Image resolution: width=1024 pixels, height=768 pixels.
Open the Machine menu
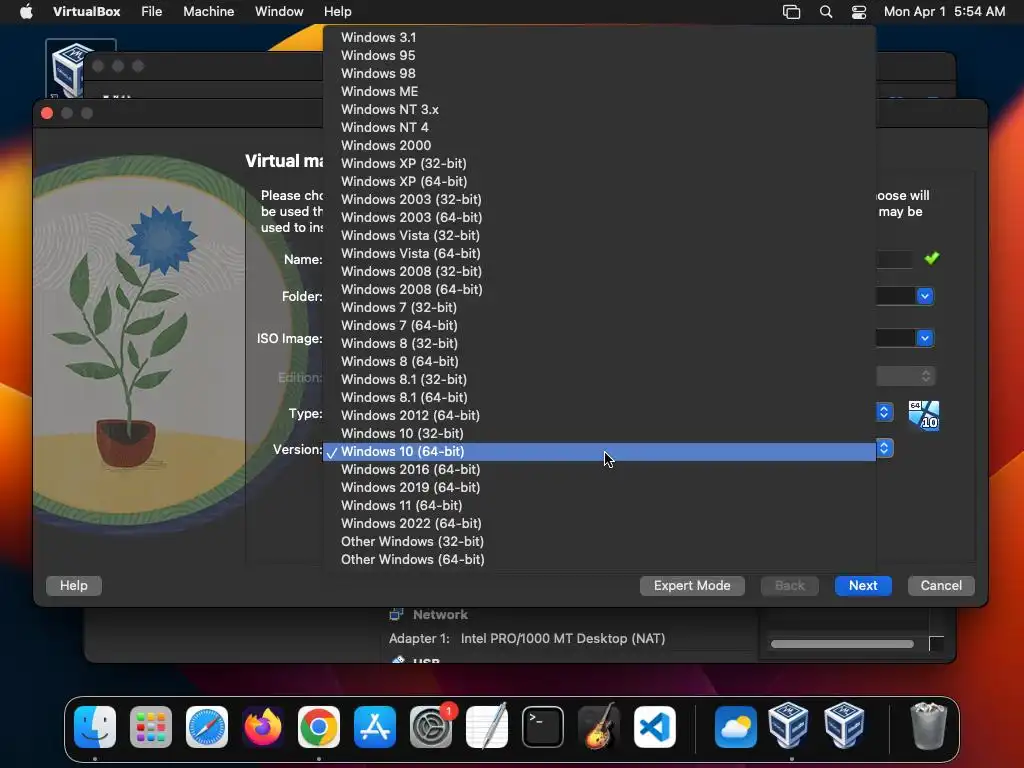(208, 12)
